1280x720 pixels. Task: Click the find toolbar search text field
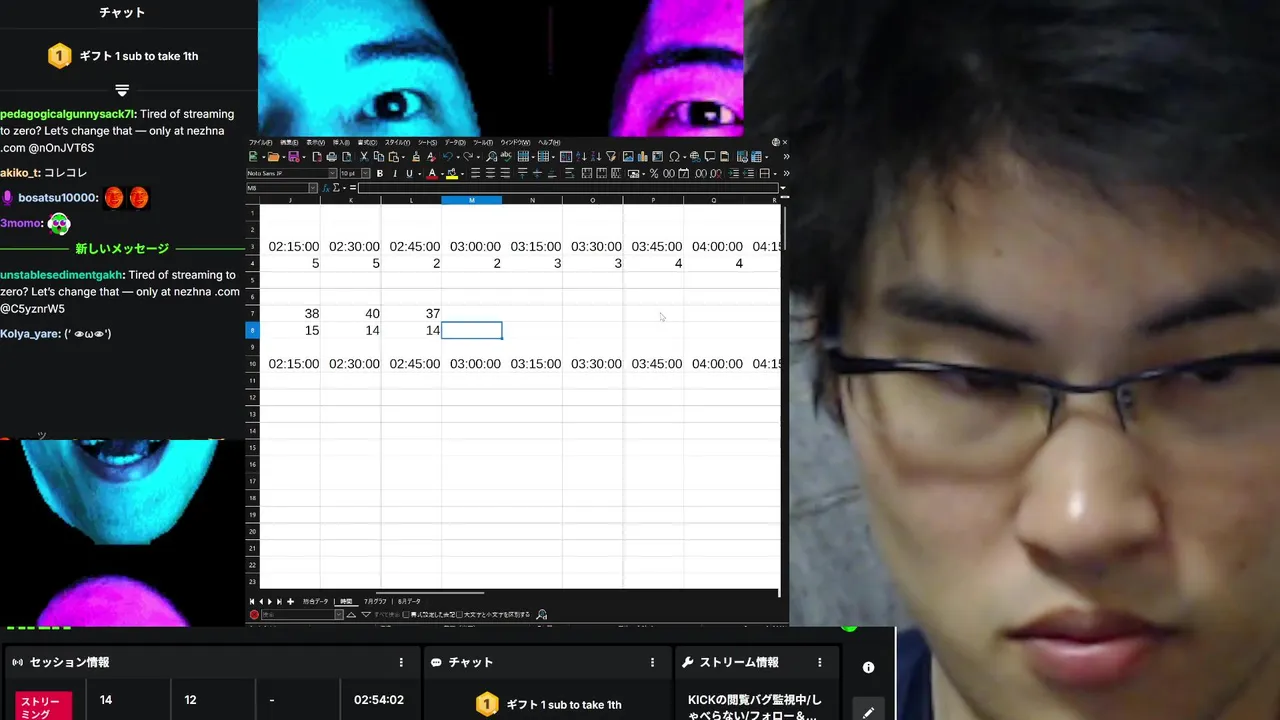[x=298, y=615]
